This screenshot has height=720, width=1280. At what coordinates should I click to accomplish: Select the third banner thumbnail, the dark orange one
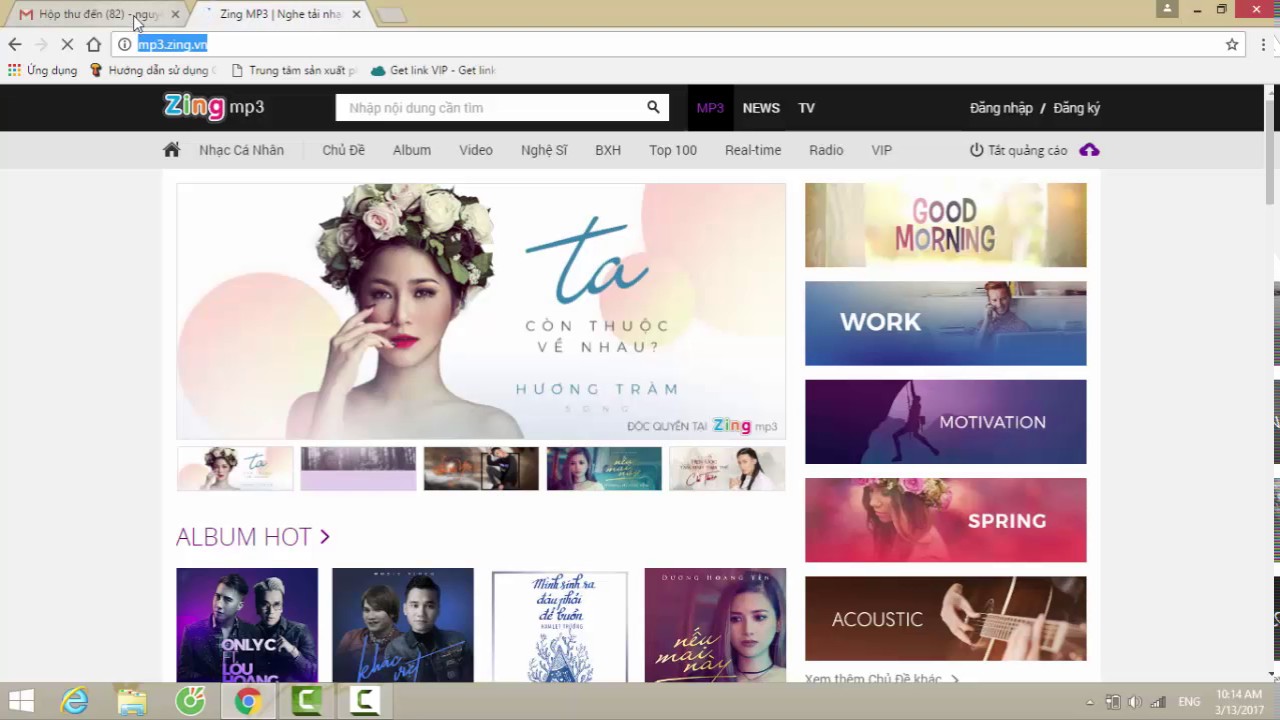click(481, 468)
